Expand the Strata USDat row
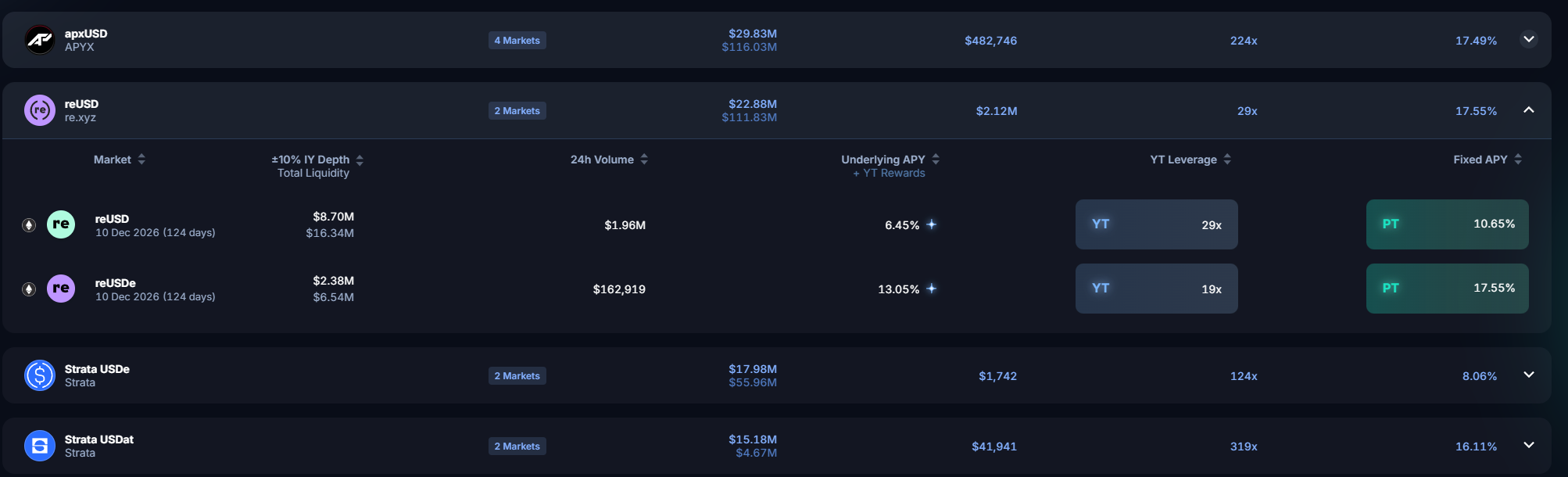 pos(1529,445)
